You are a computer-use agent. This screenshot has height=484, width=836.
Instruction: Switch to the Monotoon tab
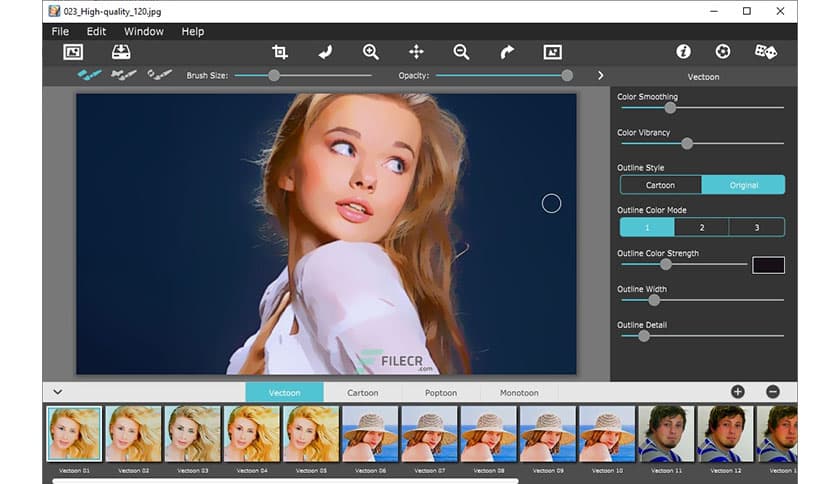(x=519, y=392)
